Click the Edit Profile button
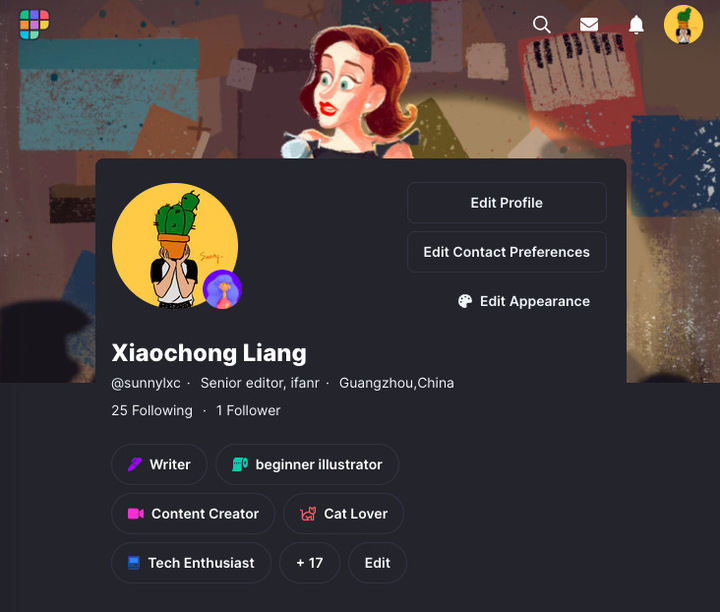720x612 pixels. tap(506, 202)
